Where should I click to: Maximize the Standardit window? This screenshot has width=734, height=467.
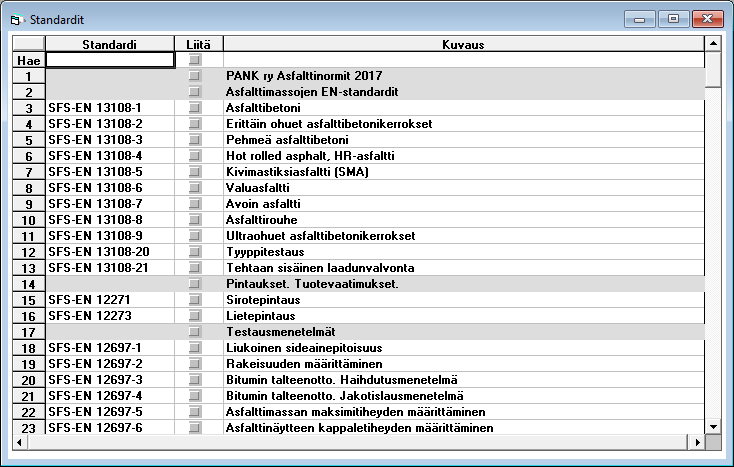pos(673,19)
